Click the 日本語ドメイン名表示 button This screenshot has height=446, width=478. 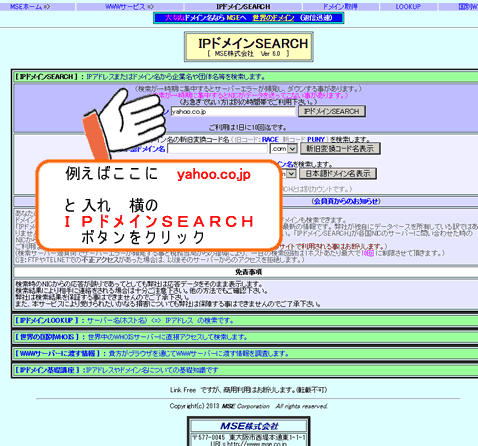pos(338,174)
